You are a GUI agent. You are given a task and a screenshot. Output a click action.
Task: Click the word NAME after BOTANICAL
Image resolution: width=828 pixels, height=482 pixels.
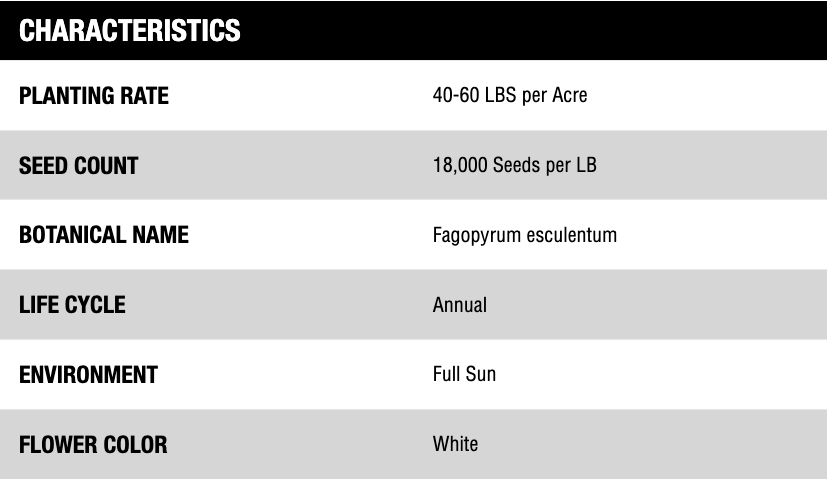pyautogui.click(x=163, y=236)
